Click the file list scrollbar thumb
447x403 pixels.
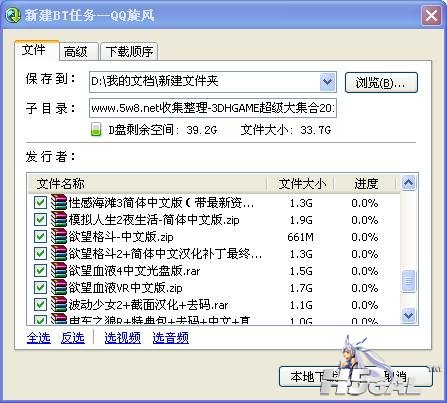pyautogui.click(x=409, y=281)
